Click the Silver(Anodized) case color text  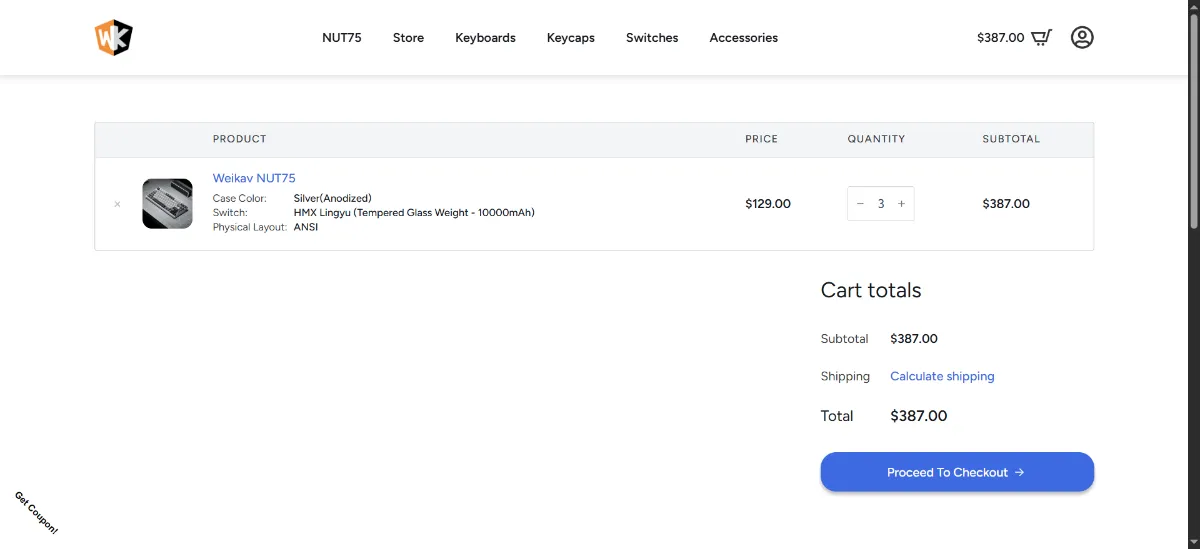[x=332, y=198]
